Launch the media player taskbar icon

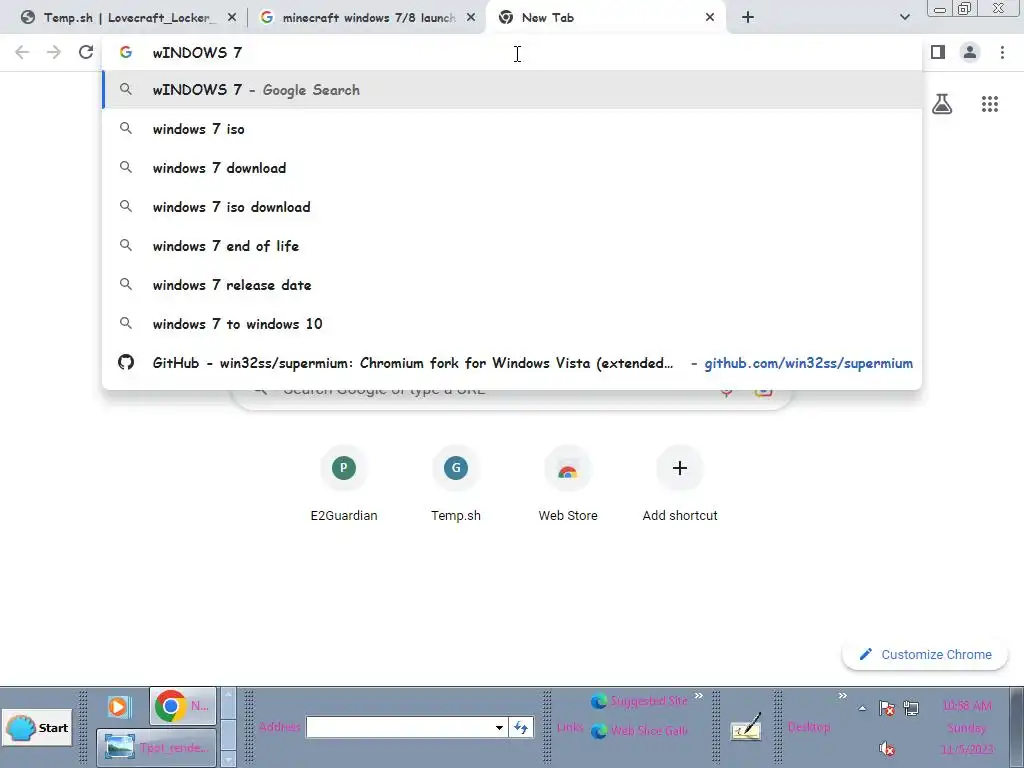119,707
